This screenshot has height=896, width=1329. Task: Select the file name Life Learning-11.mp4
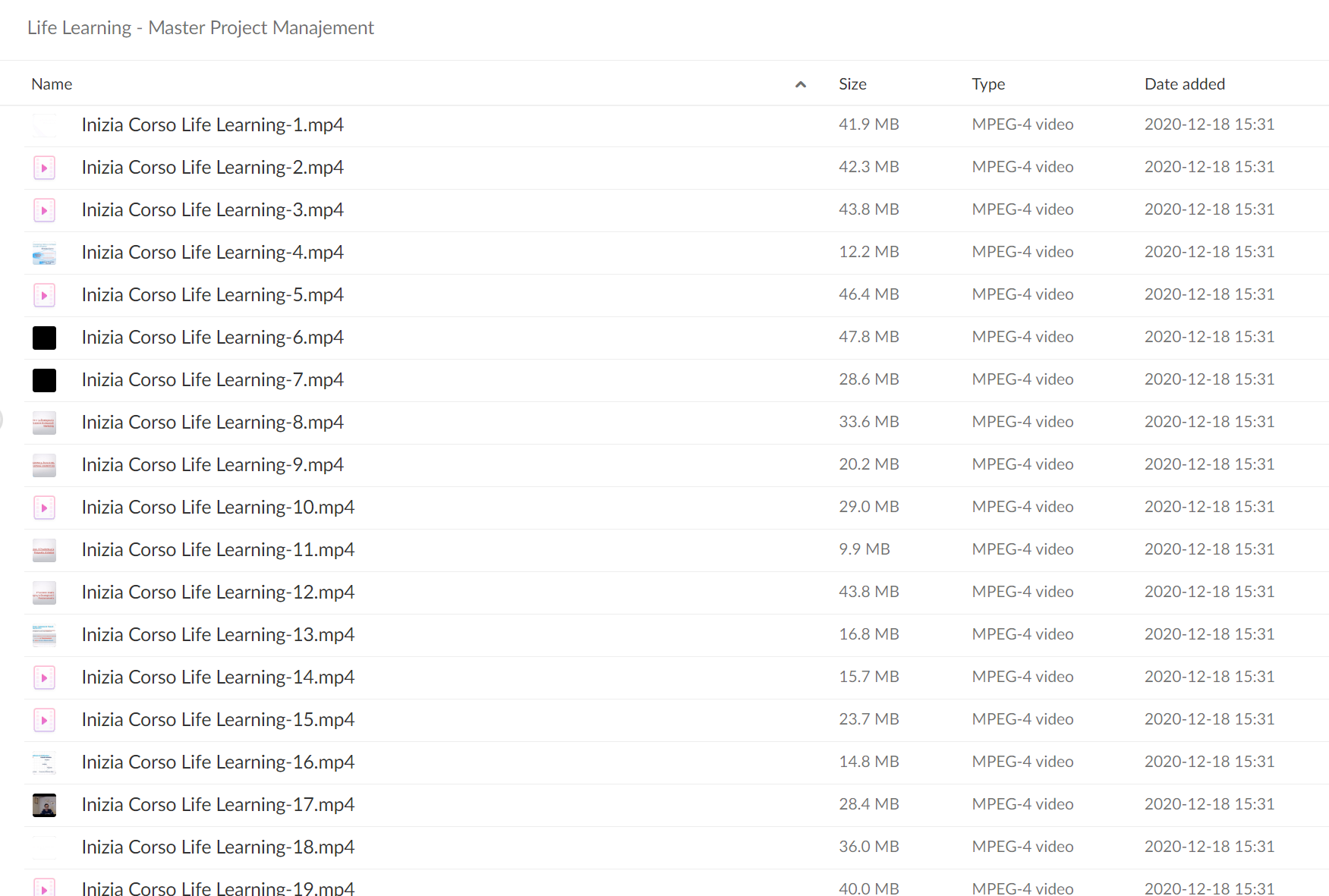pyautogui.click(x=218, y=550)
